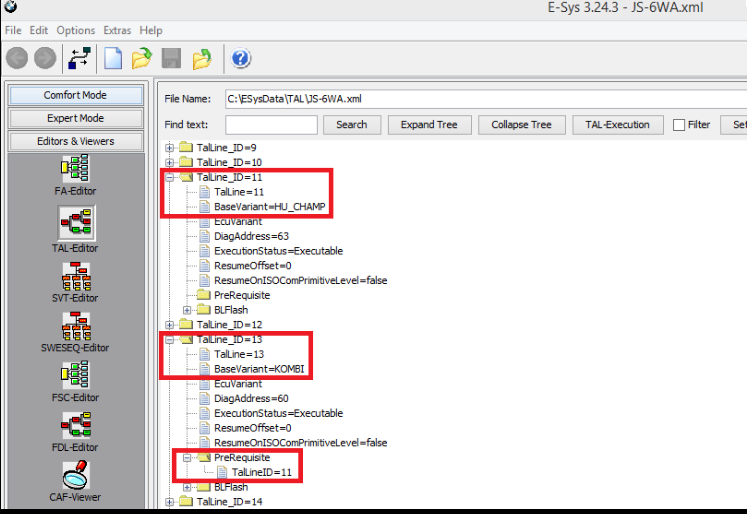Expand the TalLine_ID=12 node
The width and height of the screenshot is (747, 514).
(x=170, y=325)
